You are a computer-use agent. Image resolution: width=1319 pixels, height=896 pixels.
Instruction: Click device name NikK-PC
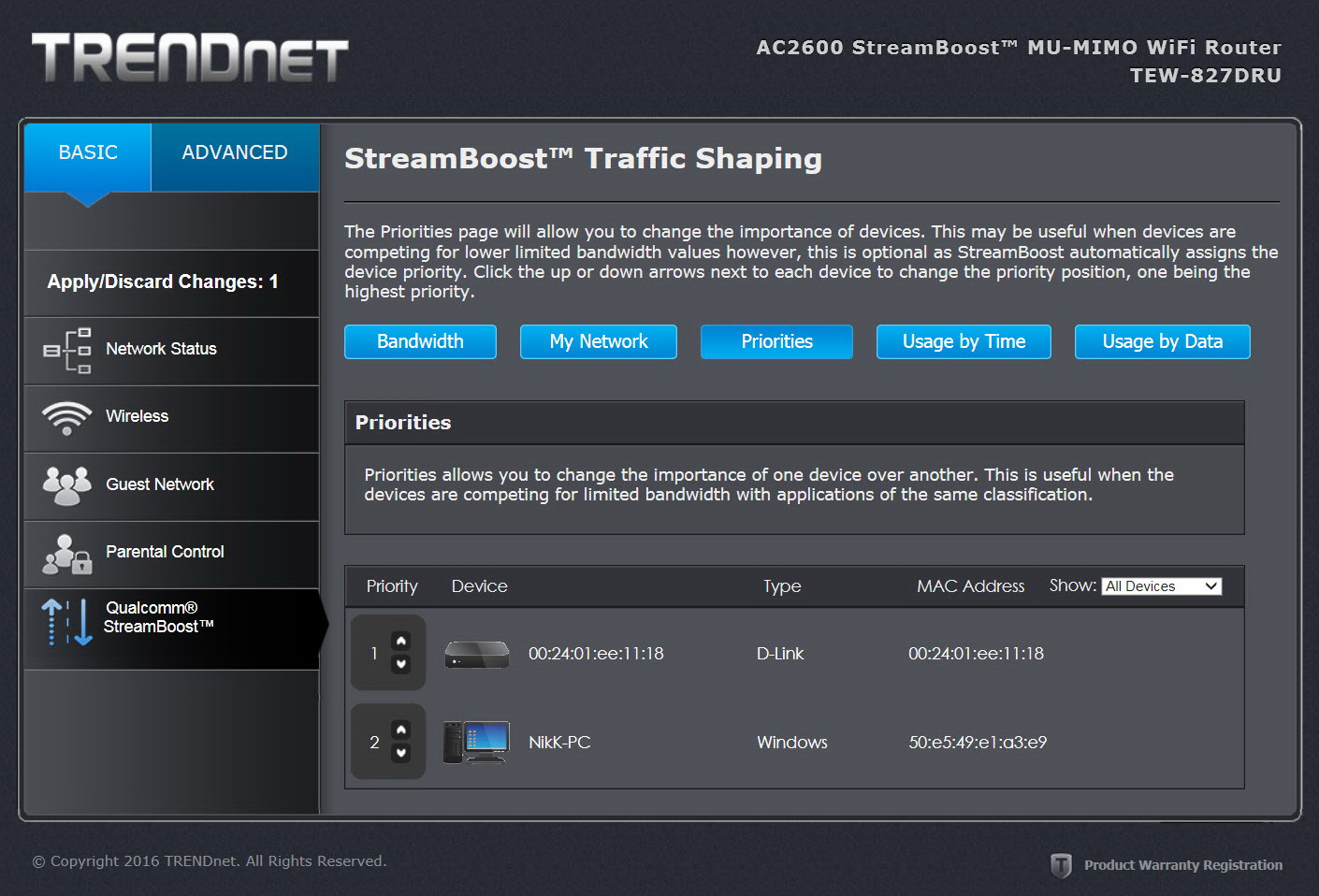click(x=559, y=743)
